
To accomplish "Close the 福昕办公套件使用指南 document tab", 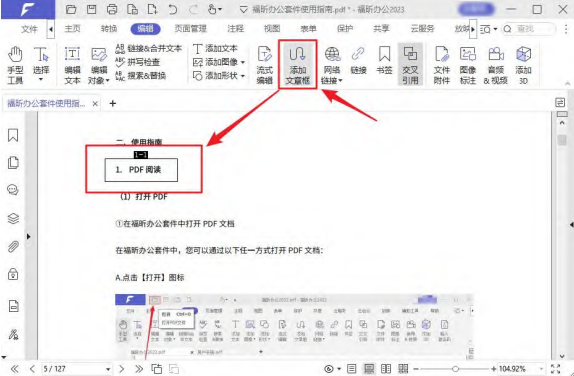I will 95,104.
